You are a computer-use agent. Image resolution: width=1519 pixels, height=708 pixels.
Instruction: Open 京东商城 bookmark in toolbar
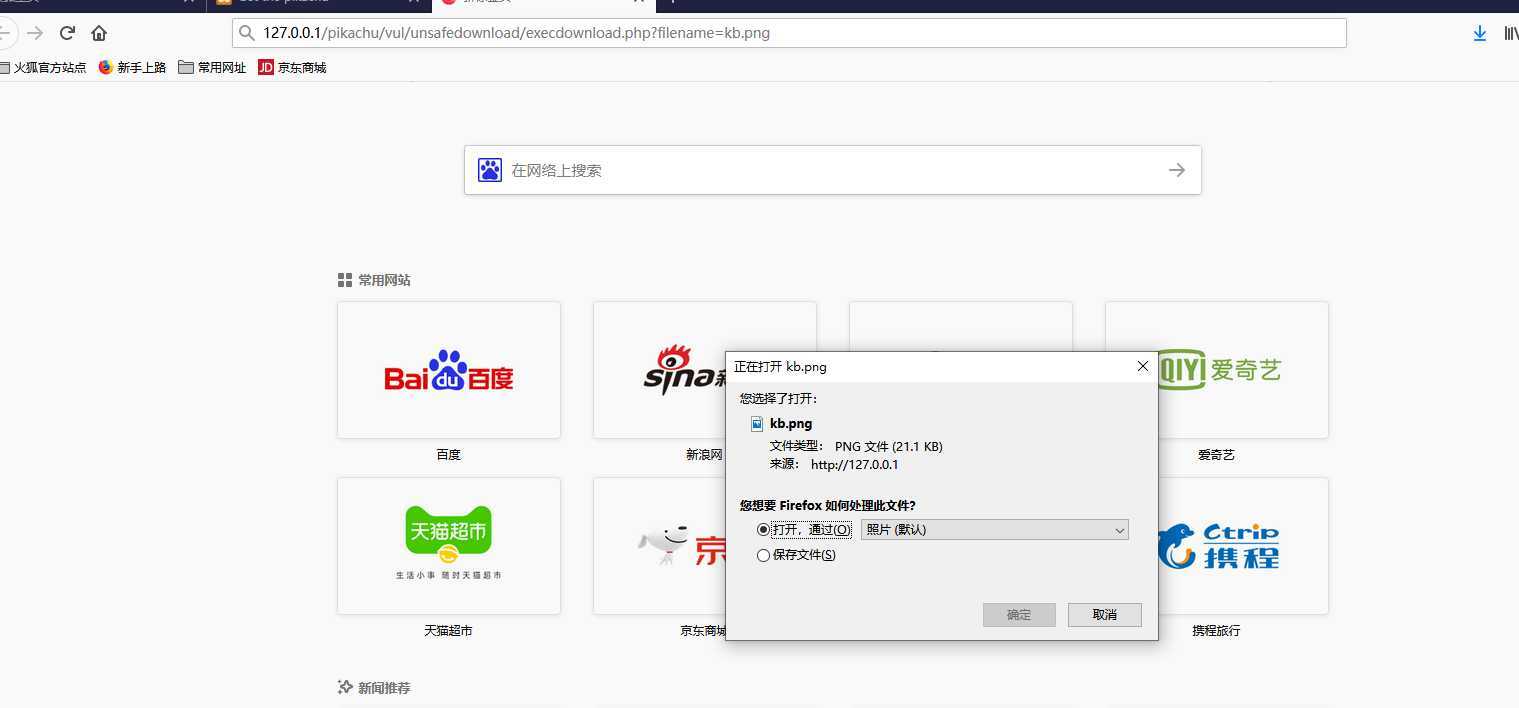pos(292,68)
